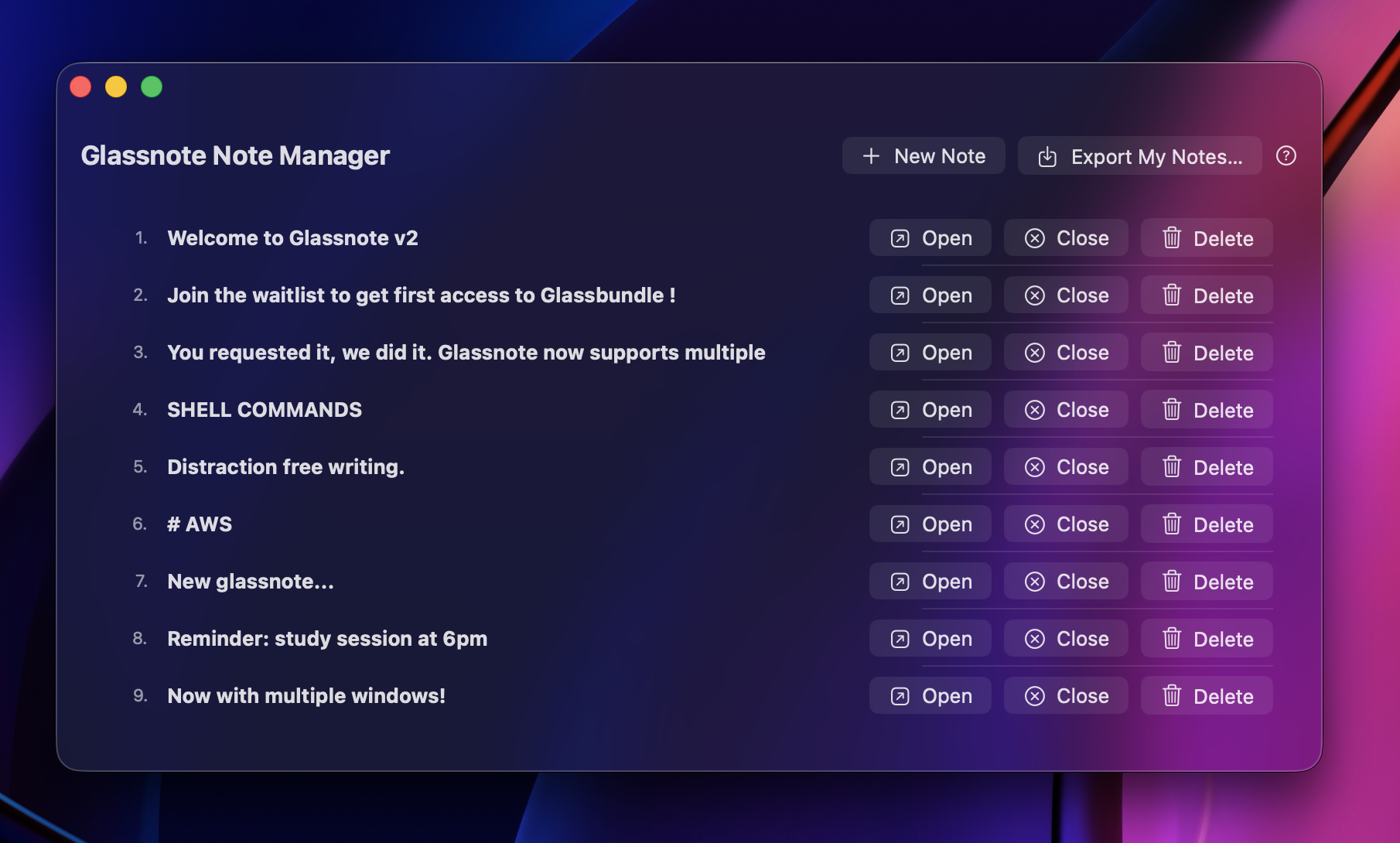
Task: Delete the 'Now with multiple windows!' note
Action: coord(1207,696)
